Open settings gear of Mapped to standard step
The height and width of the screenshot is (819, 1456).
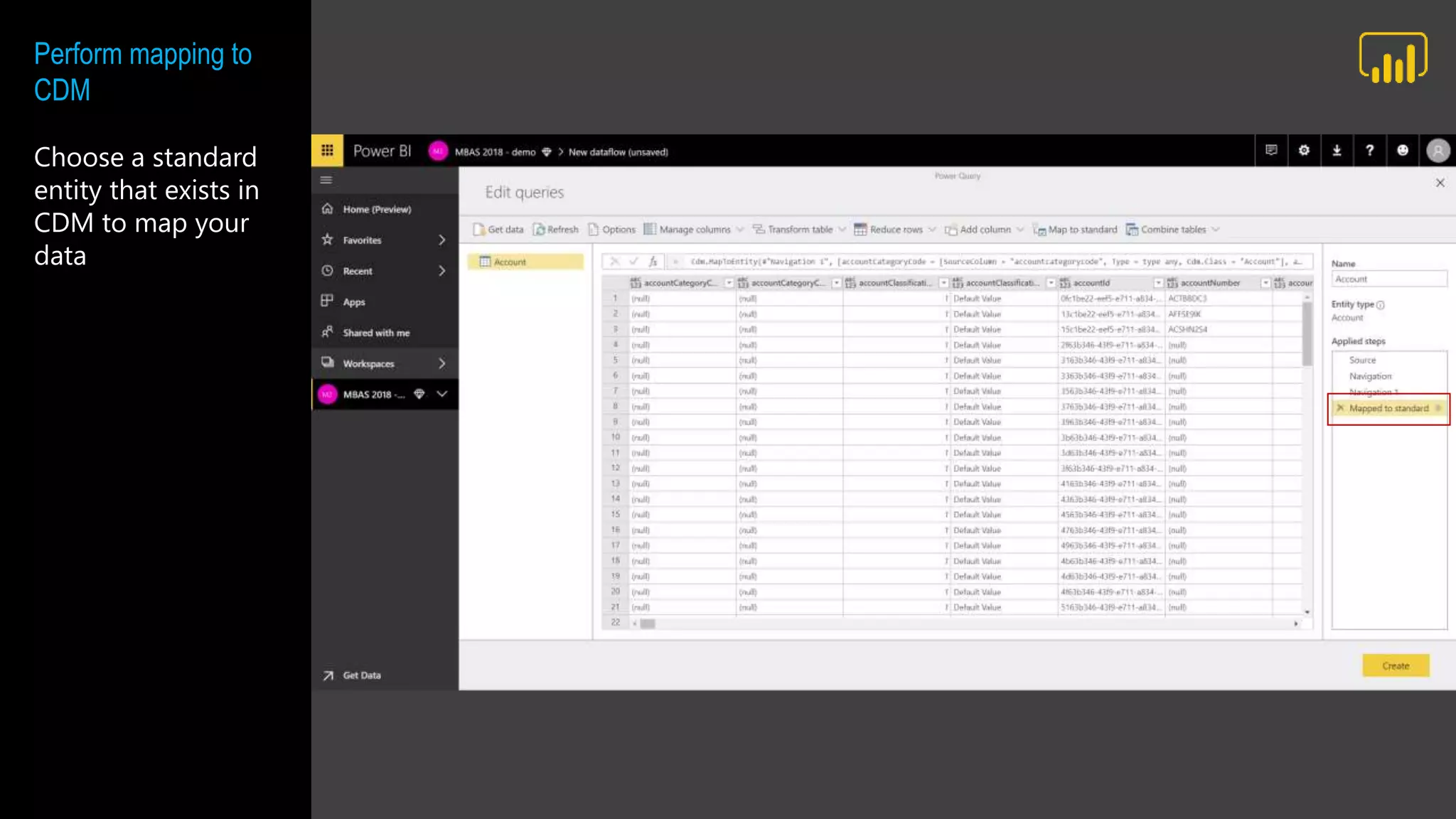[1438, 408]
